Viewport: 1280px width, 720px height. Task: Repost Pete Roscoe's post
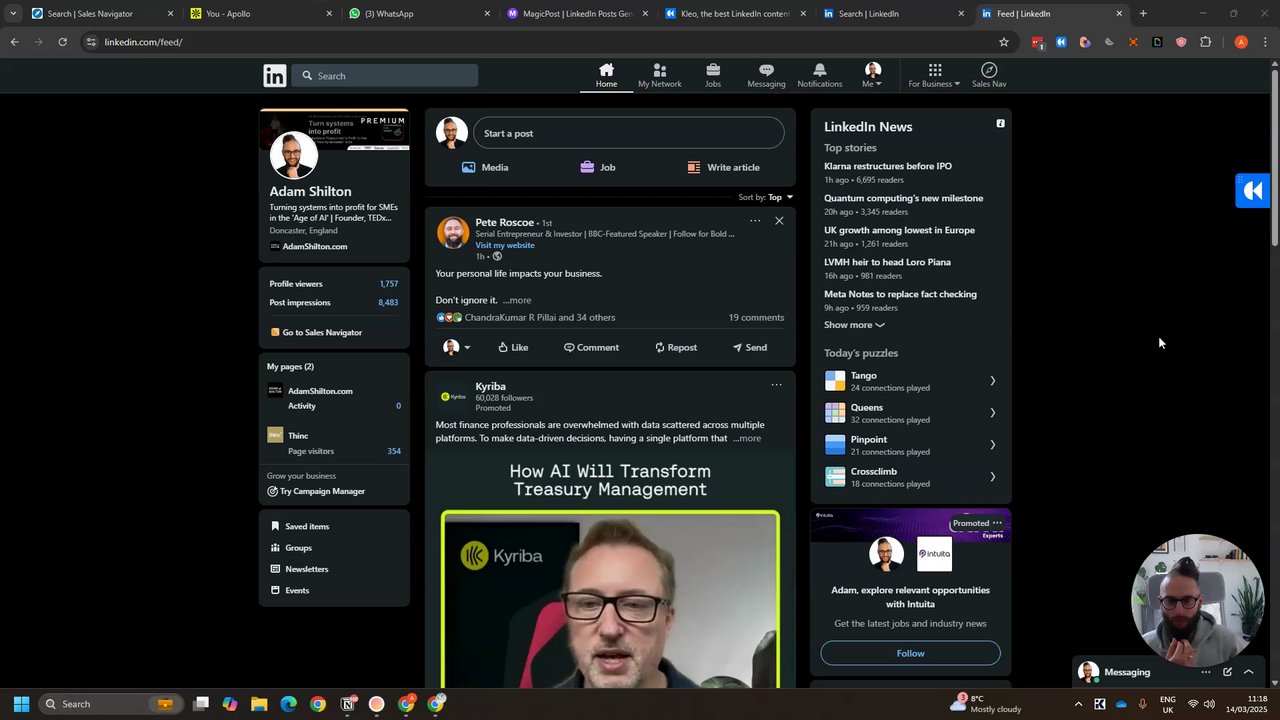point(676,347)
